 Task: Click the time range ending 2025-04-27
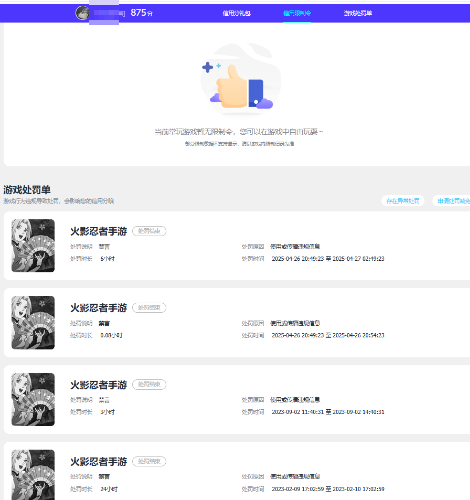[x=328, y=259]
